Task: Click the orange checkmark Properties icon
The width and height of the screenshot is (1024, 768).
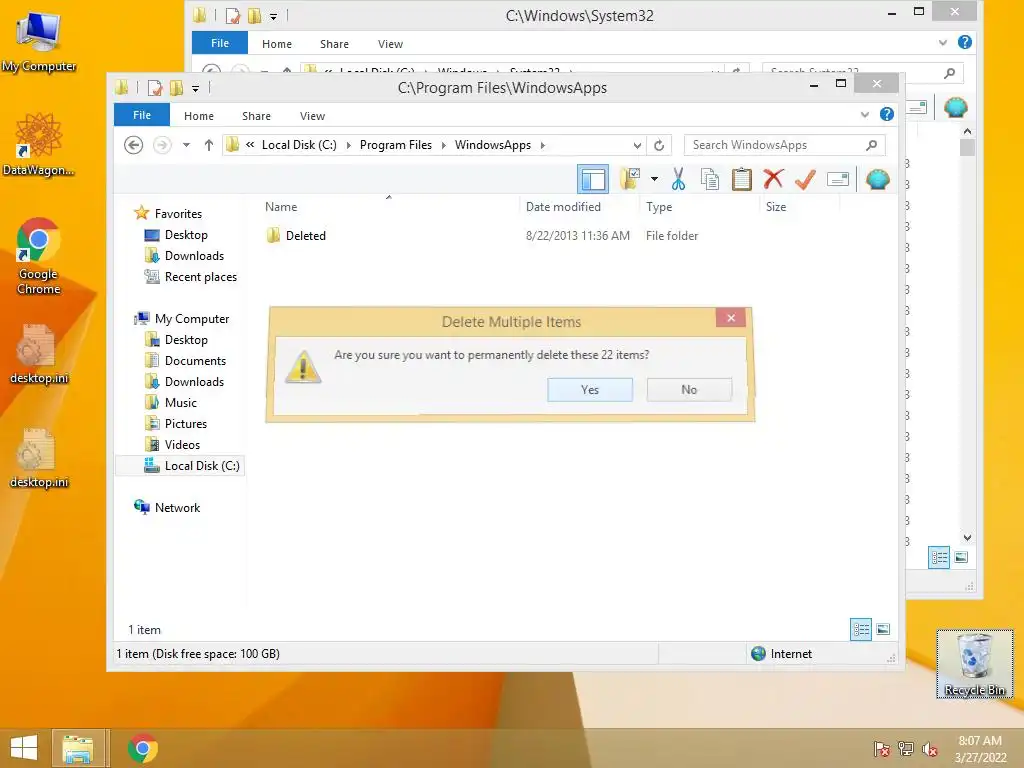Action: click(805, 179)
